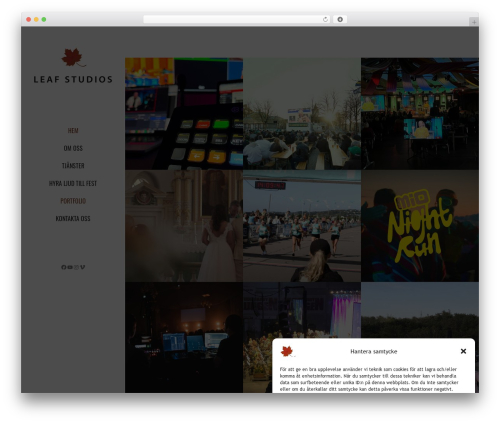The image size is (500, 423).
Task: Open the PORTFOLIO menu item
Action: pos(73,201)
